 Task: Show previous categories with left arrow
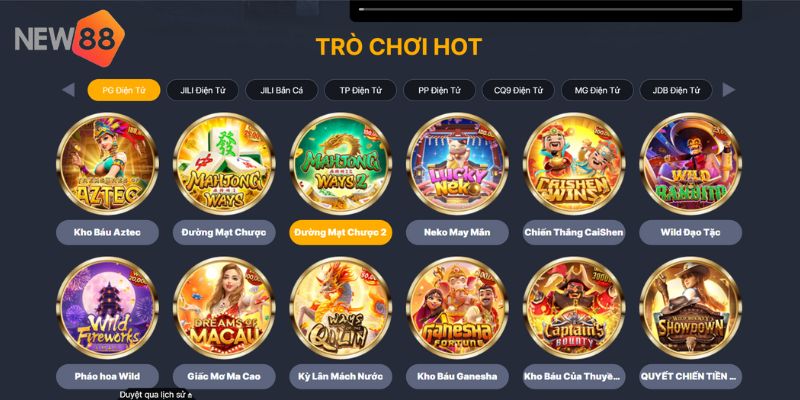68,90
